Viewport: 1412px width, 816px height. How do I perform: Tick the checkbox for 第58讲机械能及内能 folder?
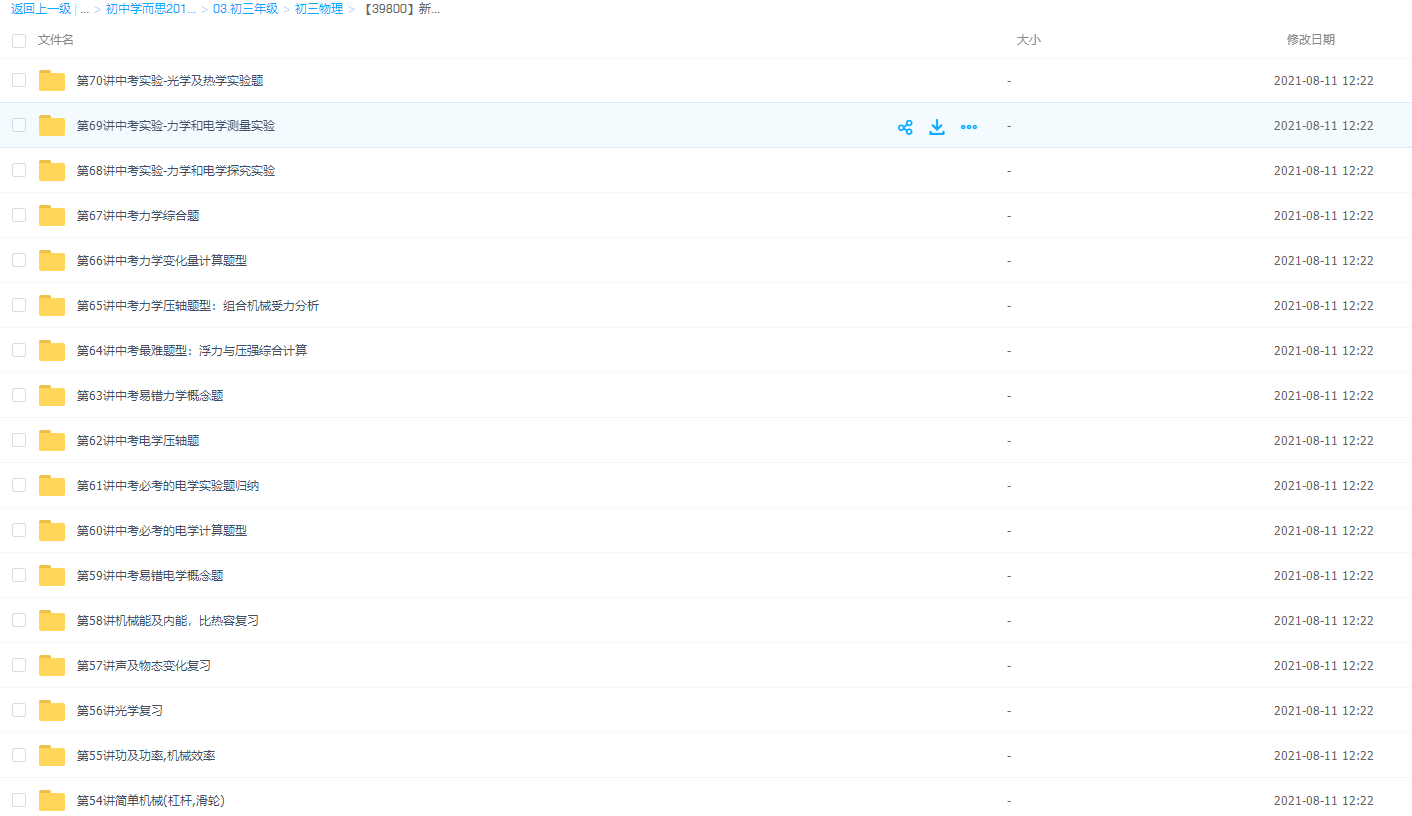(x=19, y=620)
